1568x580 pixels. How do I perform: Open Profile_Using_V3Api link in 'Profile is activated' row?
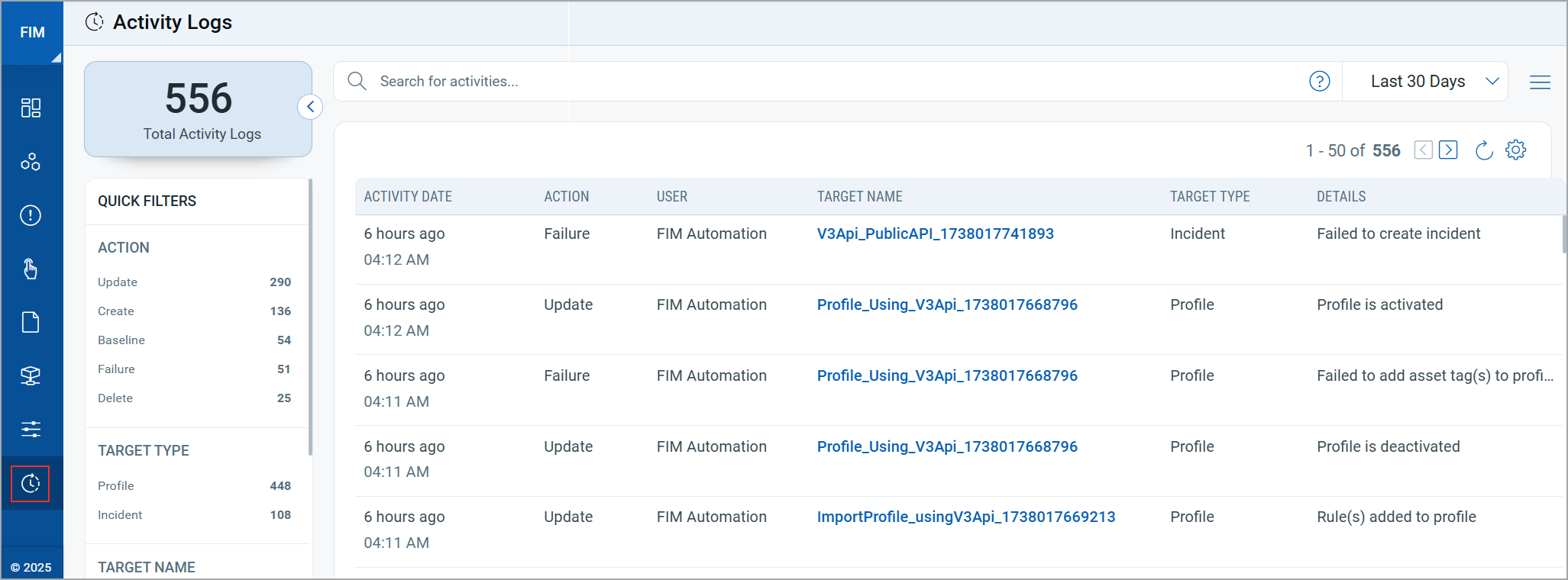point(947,304)
